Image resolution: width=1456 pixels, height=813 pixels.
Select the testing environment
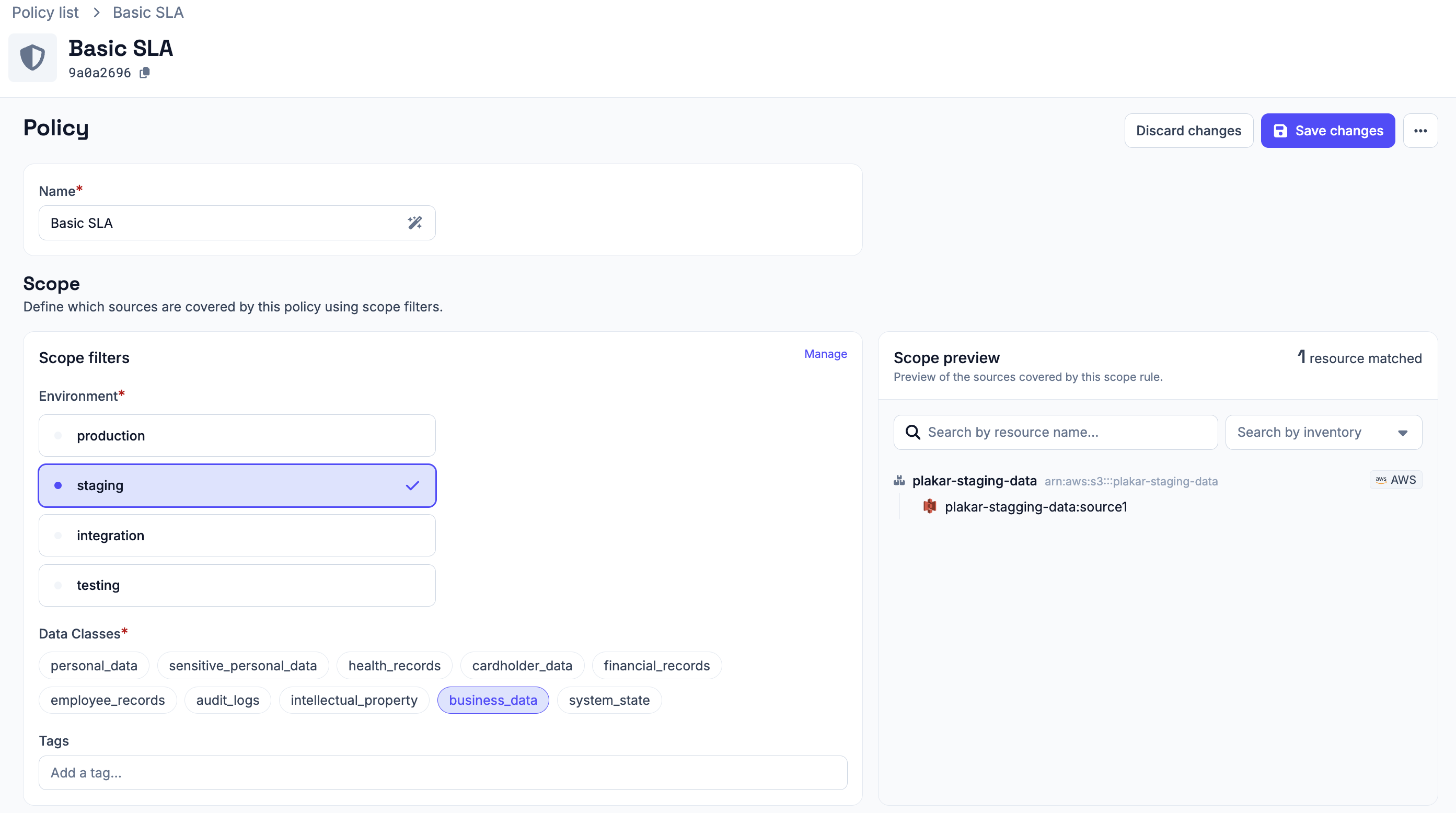click(x=237, y=585)
